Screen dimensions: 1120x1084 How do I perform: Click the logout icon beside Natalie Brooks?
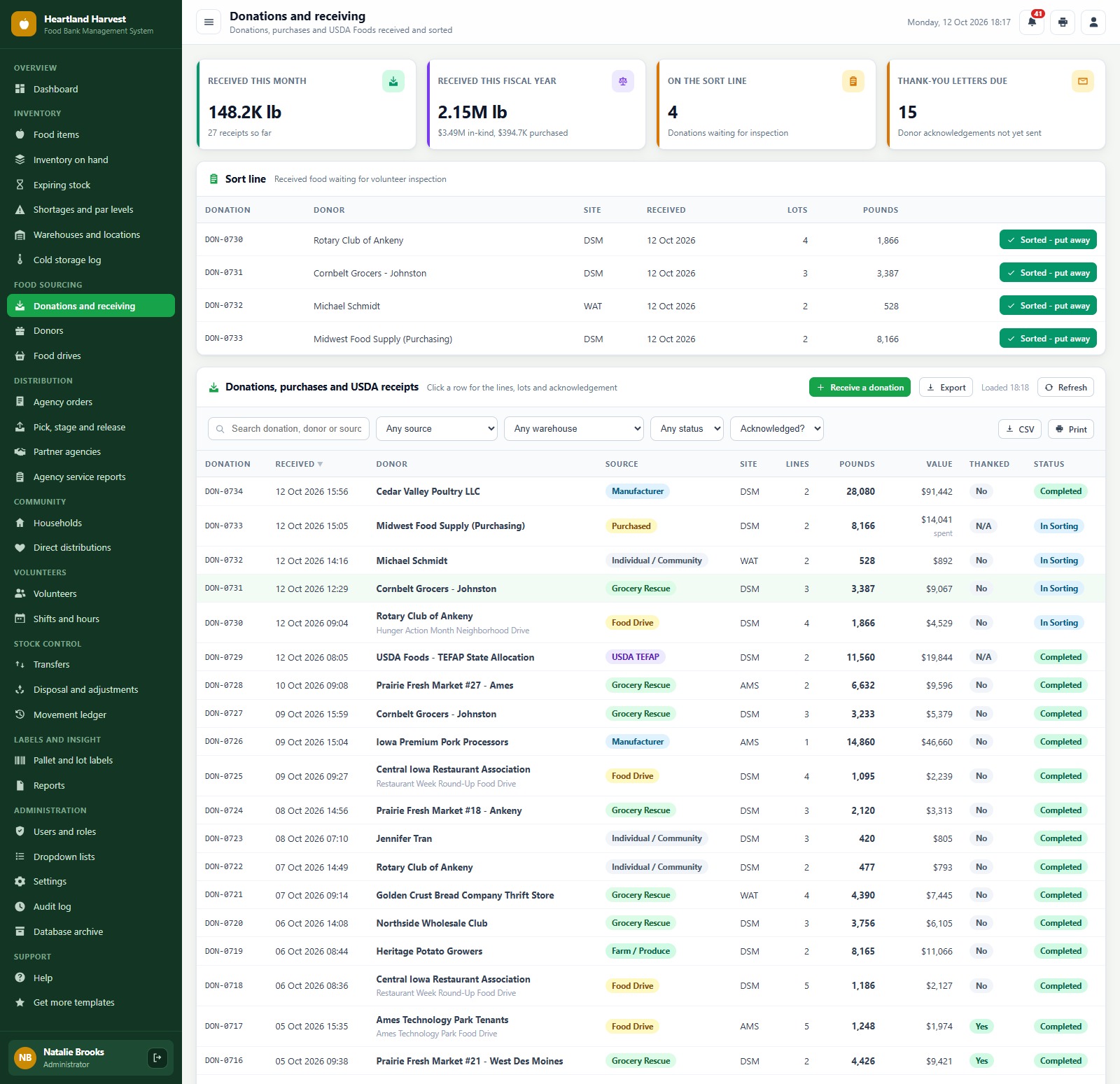[x=157, y=1057]
